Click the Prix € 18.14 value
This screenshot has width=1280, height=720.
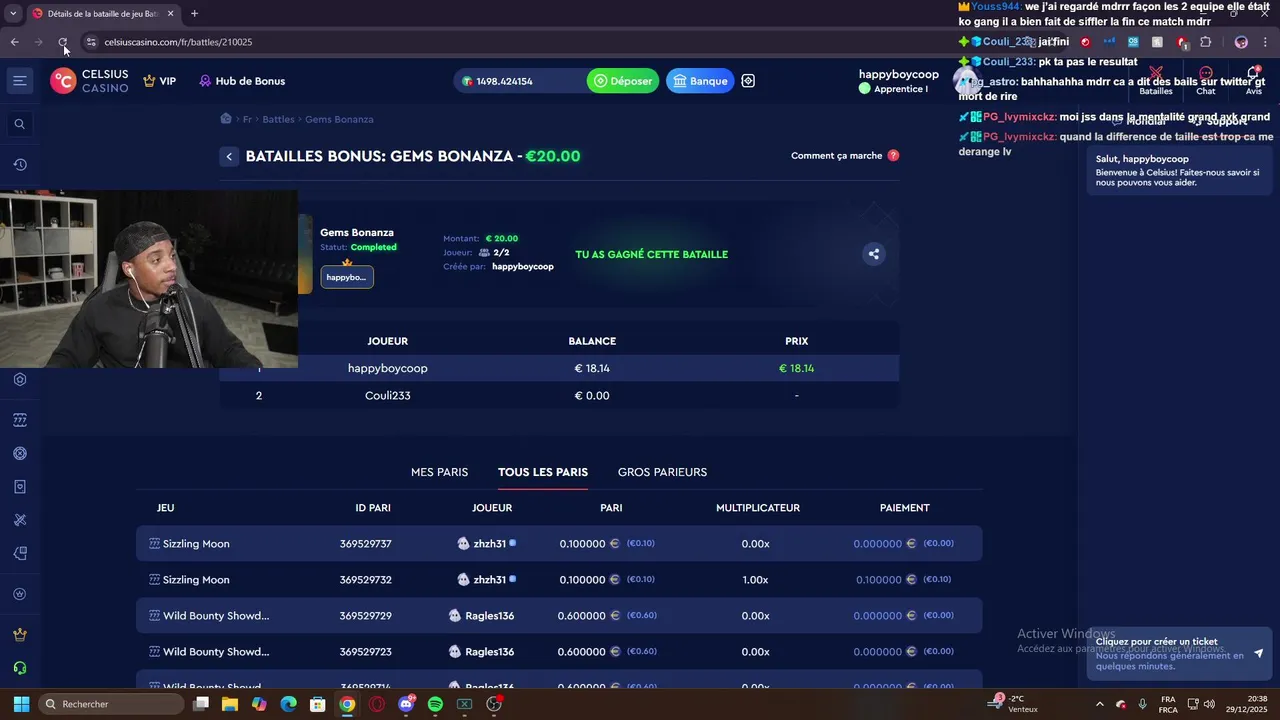pos(796,368)
